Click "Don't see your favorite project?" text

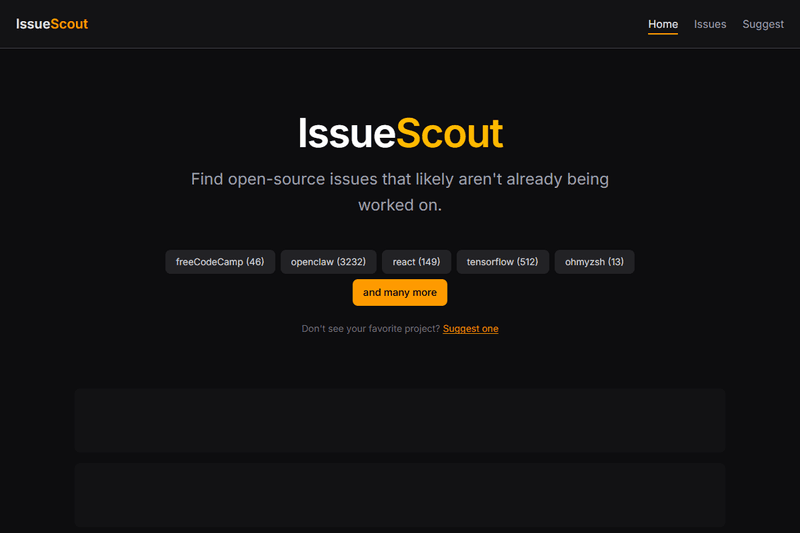(370, 328)
